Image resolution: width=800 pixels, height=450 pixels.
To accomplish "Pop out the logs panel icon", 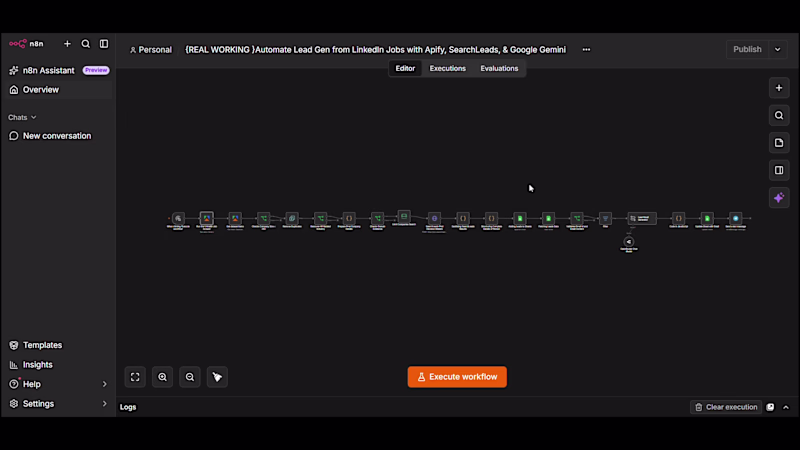I will (770, 407).
